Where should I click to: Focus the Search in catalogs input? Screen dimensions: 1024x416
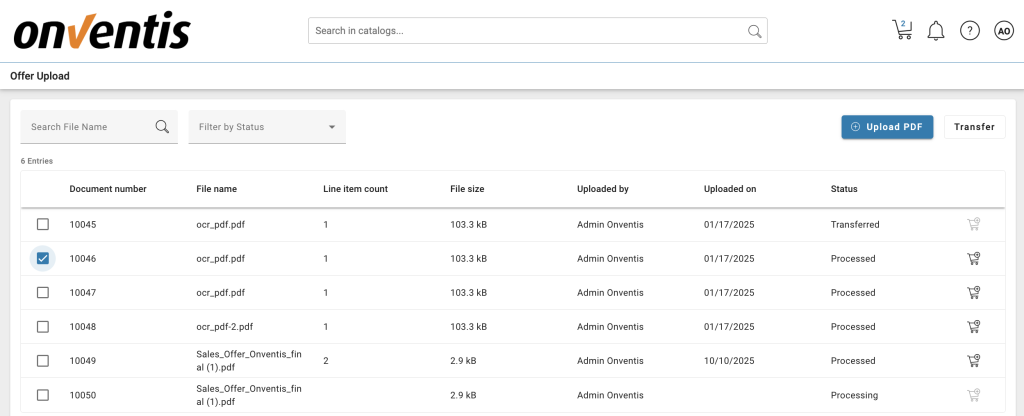(528, 31)
